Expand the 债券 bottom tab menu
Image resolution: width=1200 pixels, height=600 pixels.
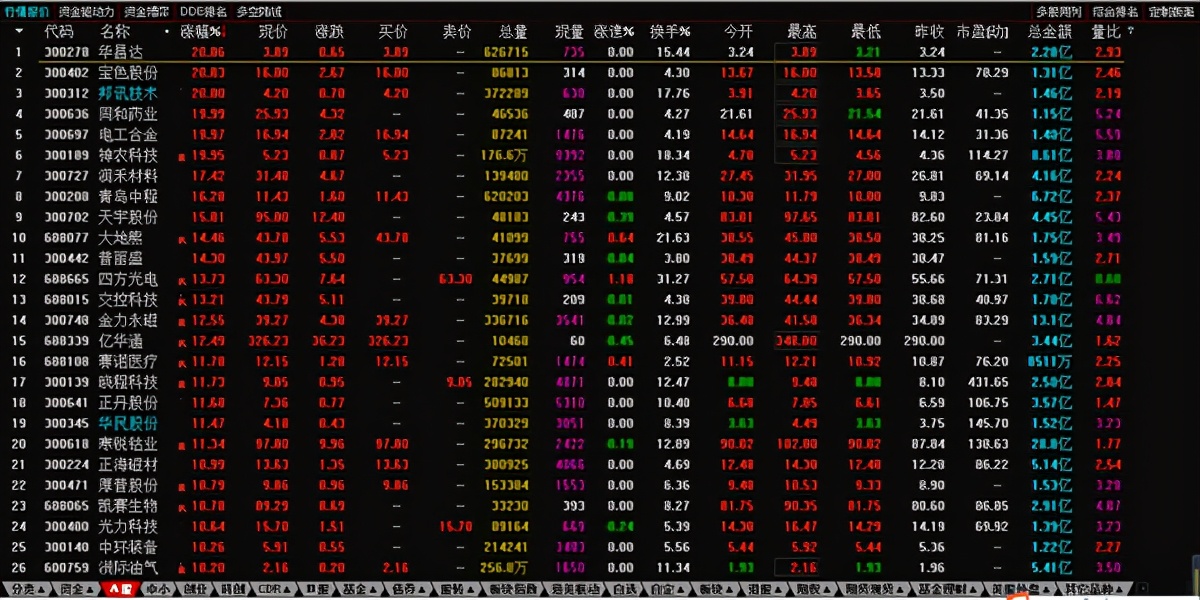[x=423, y=590]
